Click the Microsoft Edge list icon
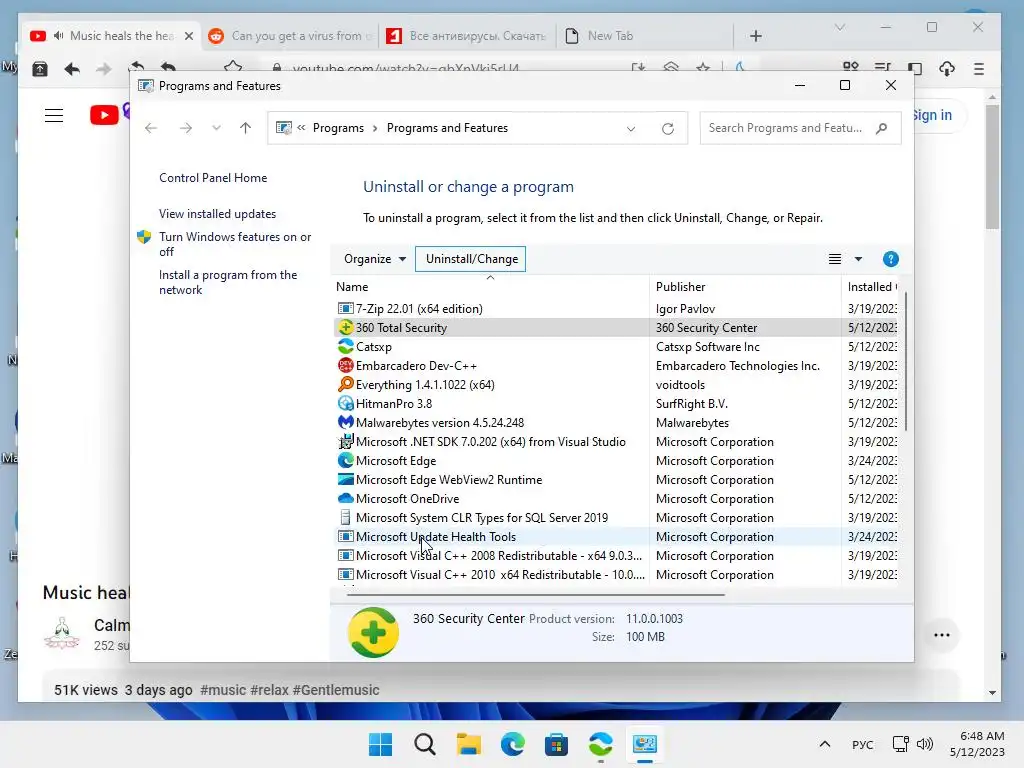This screenshot has width=1024, height=768. (x=345, y=460)
